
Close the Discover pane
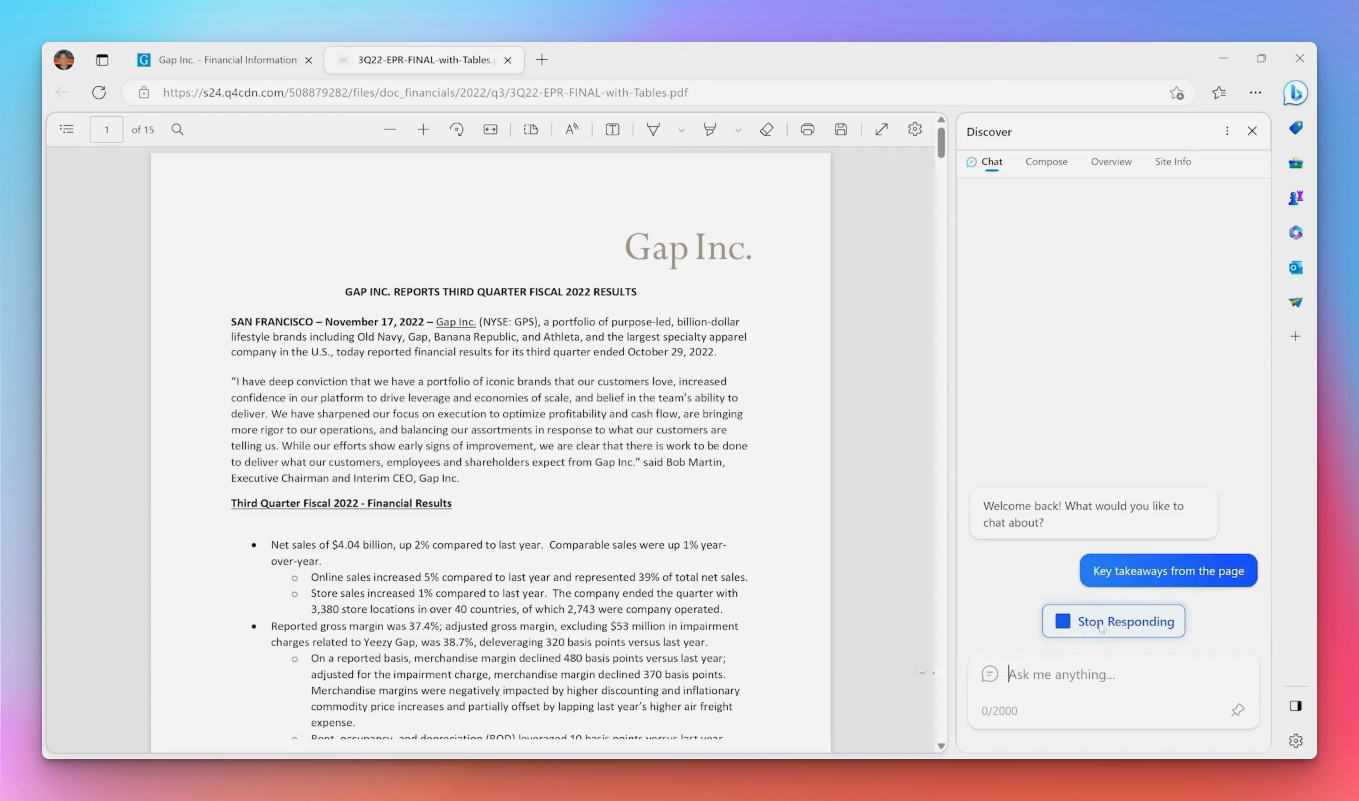pyautogui.click(x=1252, y=131)
